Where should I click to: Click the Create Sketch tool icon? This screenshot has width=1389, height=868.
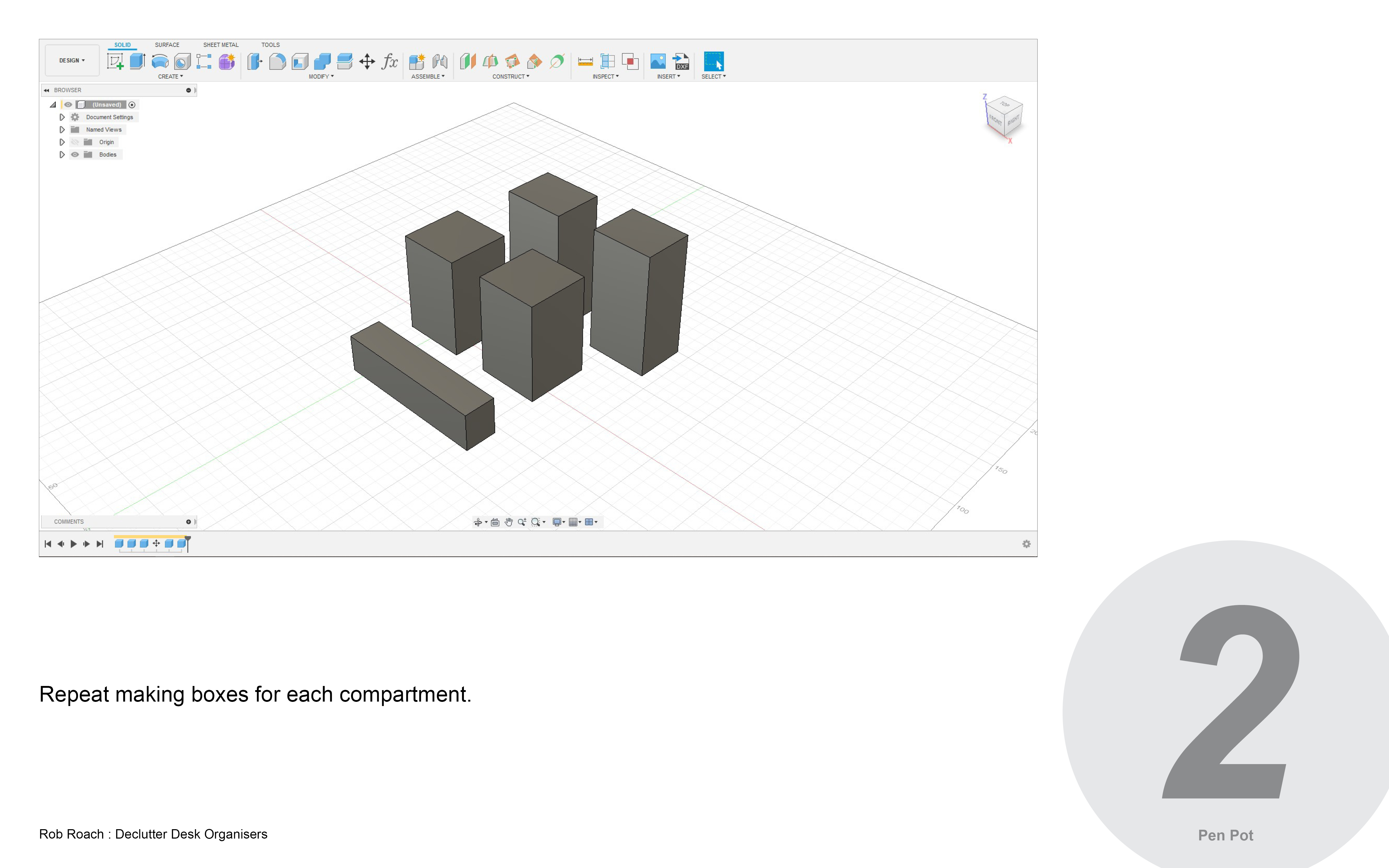tap(115, 61)
